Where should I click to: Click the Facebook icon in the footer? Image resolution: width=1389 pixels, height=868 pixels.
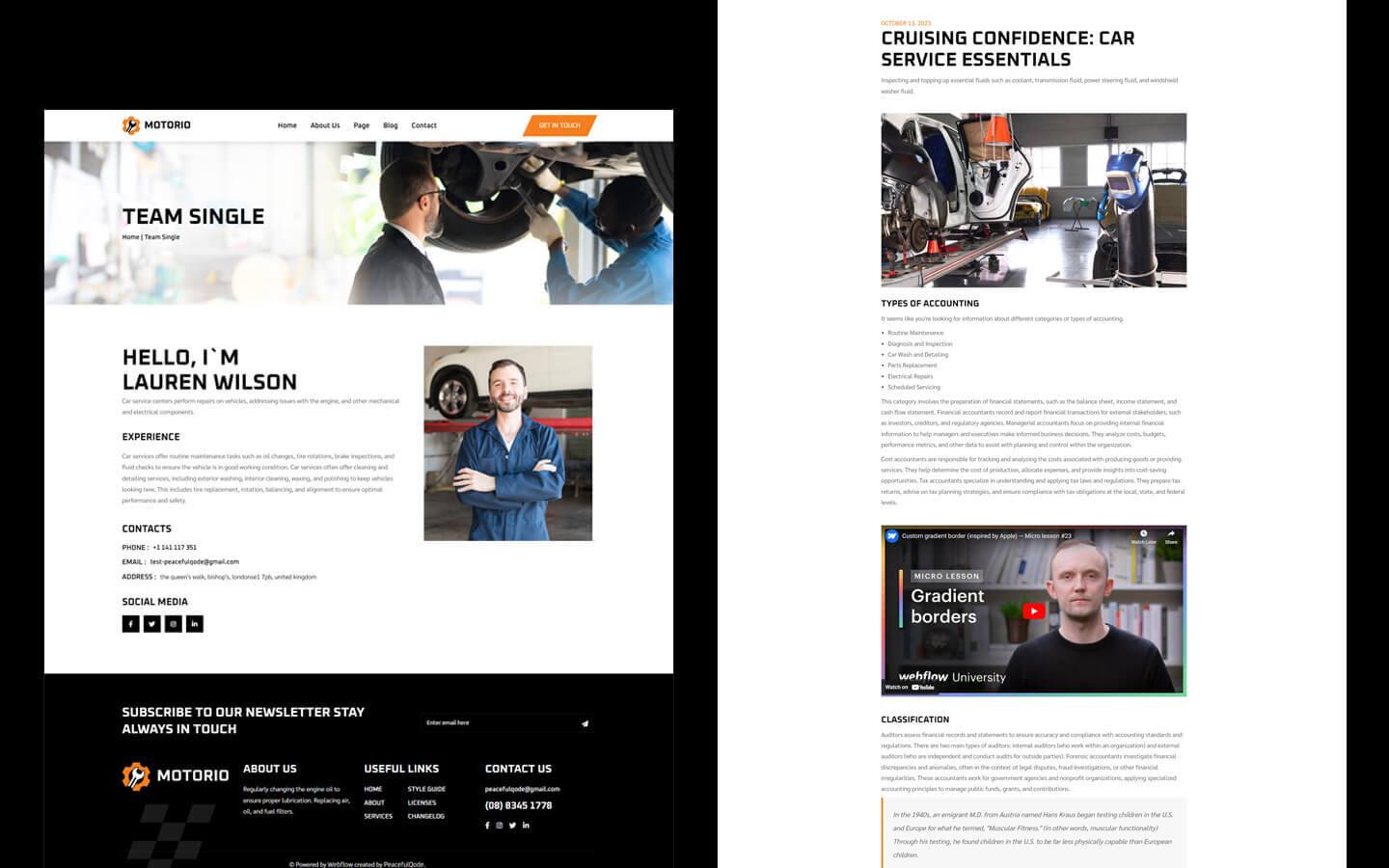point(487,825)
